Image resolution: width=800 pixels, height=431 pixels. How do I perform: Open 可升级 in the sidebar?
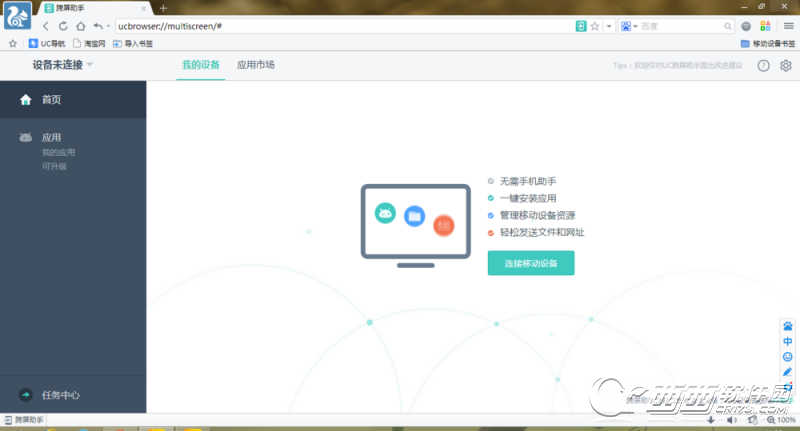click(x=54, y=166)
